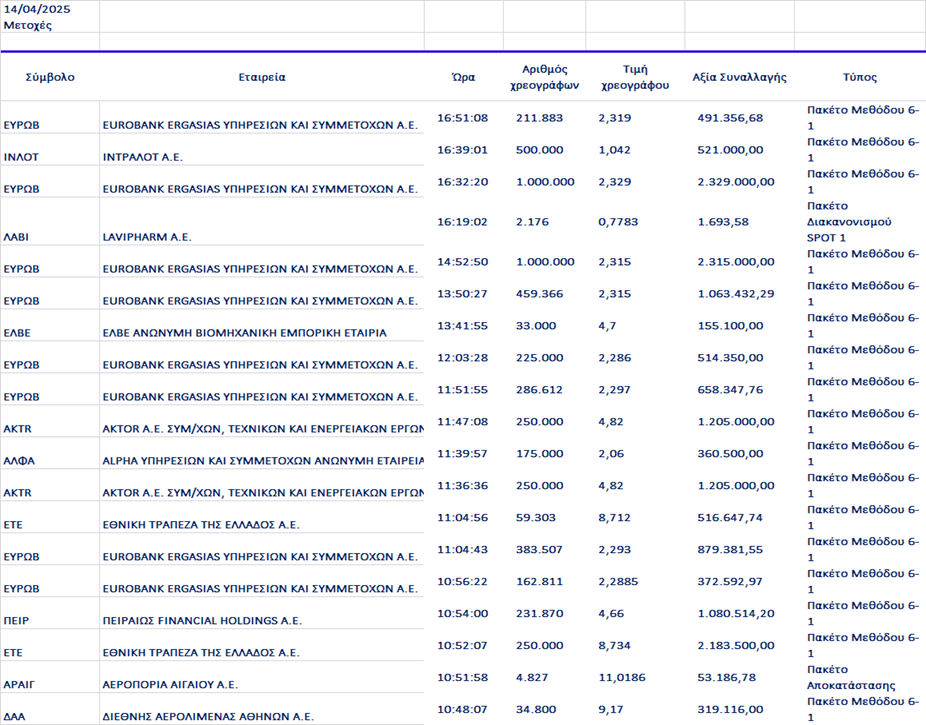
Task: Select value cell 360.500,00
Action: pos(730,453)
